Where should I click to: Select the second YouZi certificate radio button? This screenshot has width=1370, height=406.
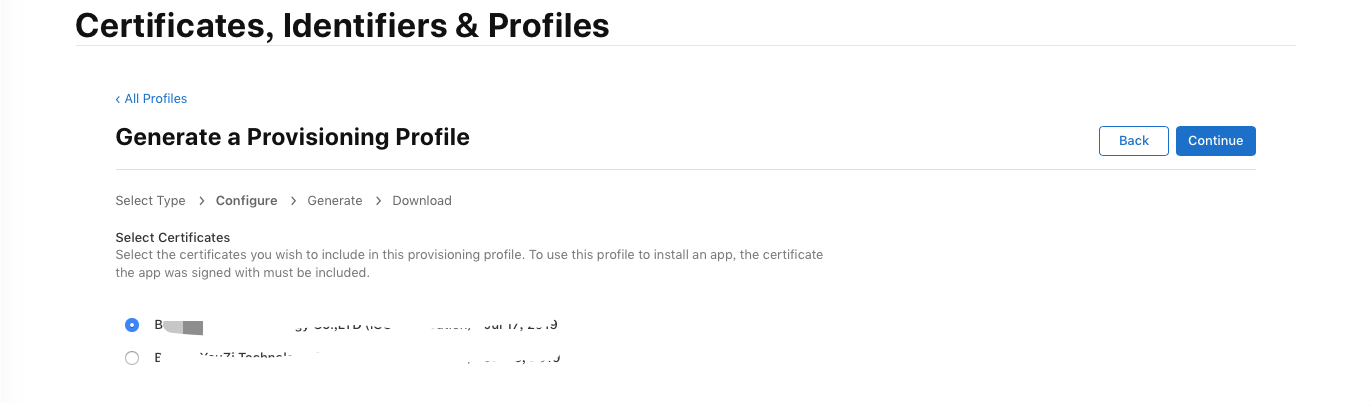[x=132, y=357]
